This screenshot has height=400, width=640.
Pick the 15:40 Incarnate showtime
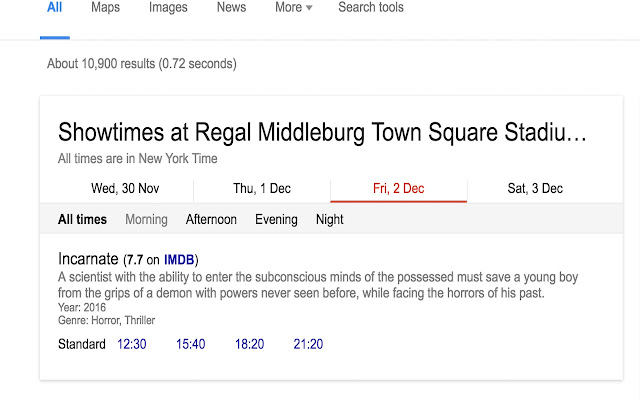[190, 344]
